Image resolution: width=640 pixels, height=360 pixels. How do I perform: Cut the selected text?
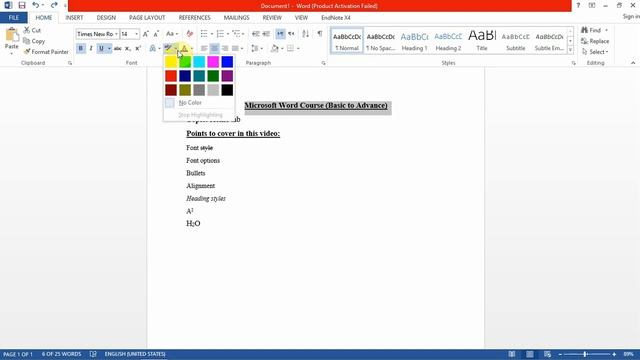click(32, 30)
